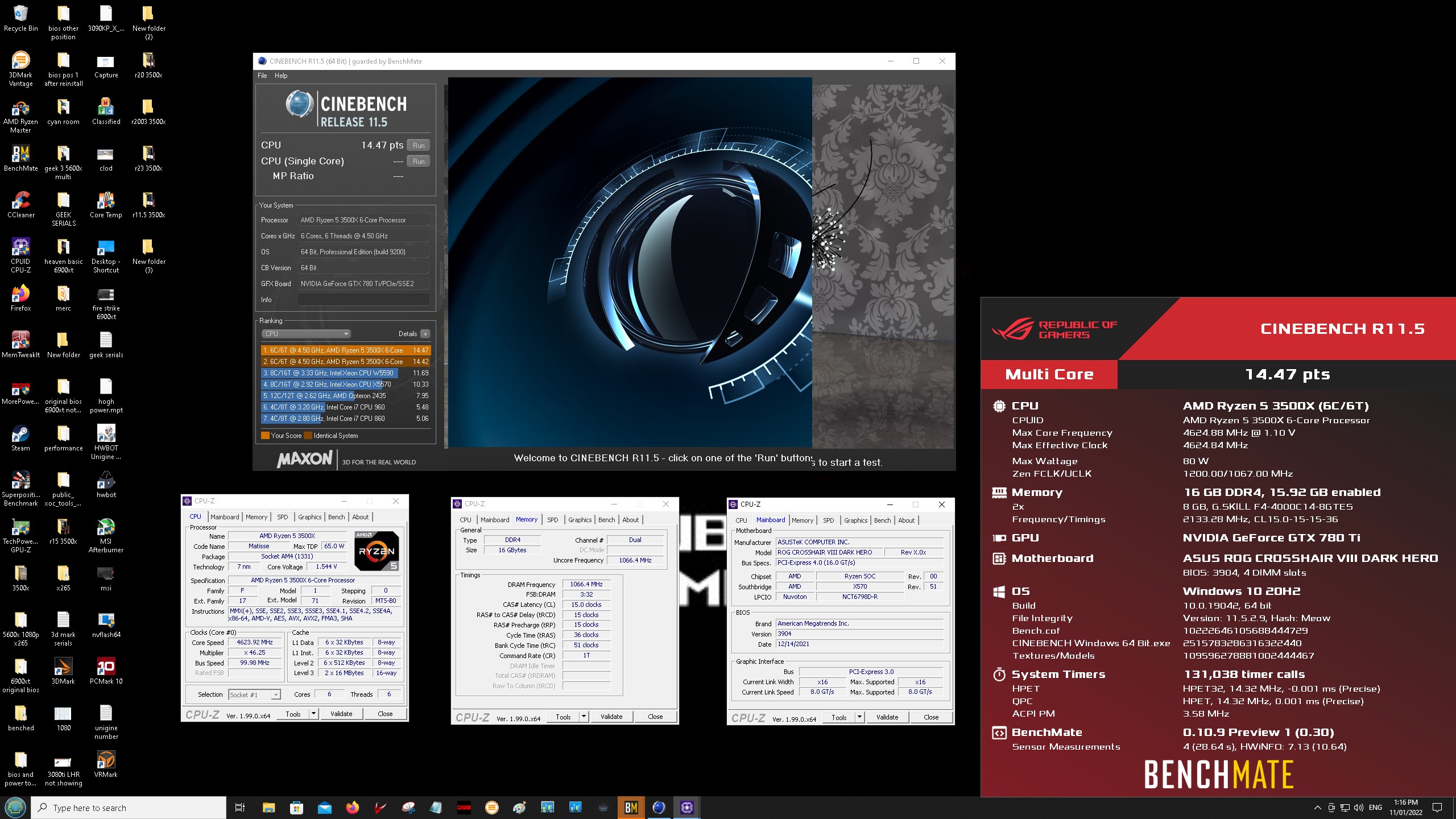Open Microsoft Store from the taskbar
1456x819 pixels.
point(296,807)
